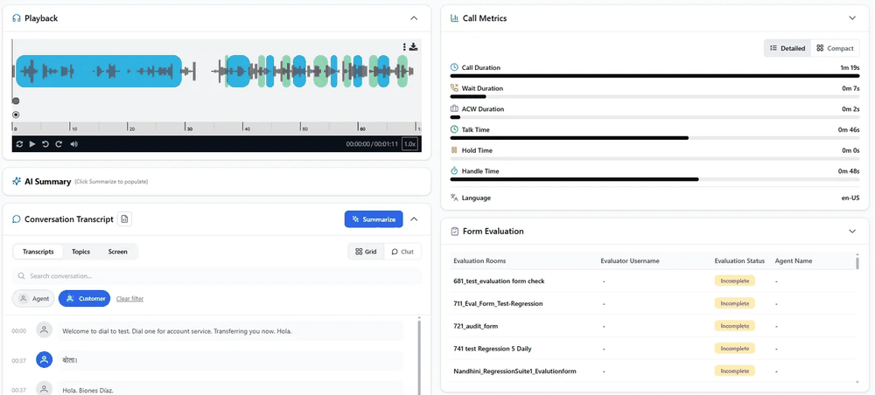Toggle loop playback in the player bar
This screenshot has width=875, height=395.
tap(20, 144)
